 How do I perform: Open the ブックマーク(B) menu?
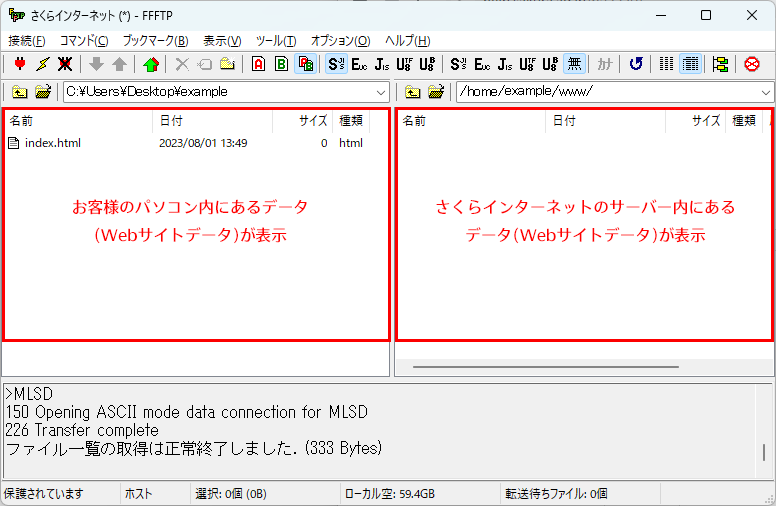155,41
